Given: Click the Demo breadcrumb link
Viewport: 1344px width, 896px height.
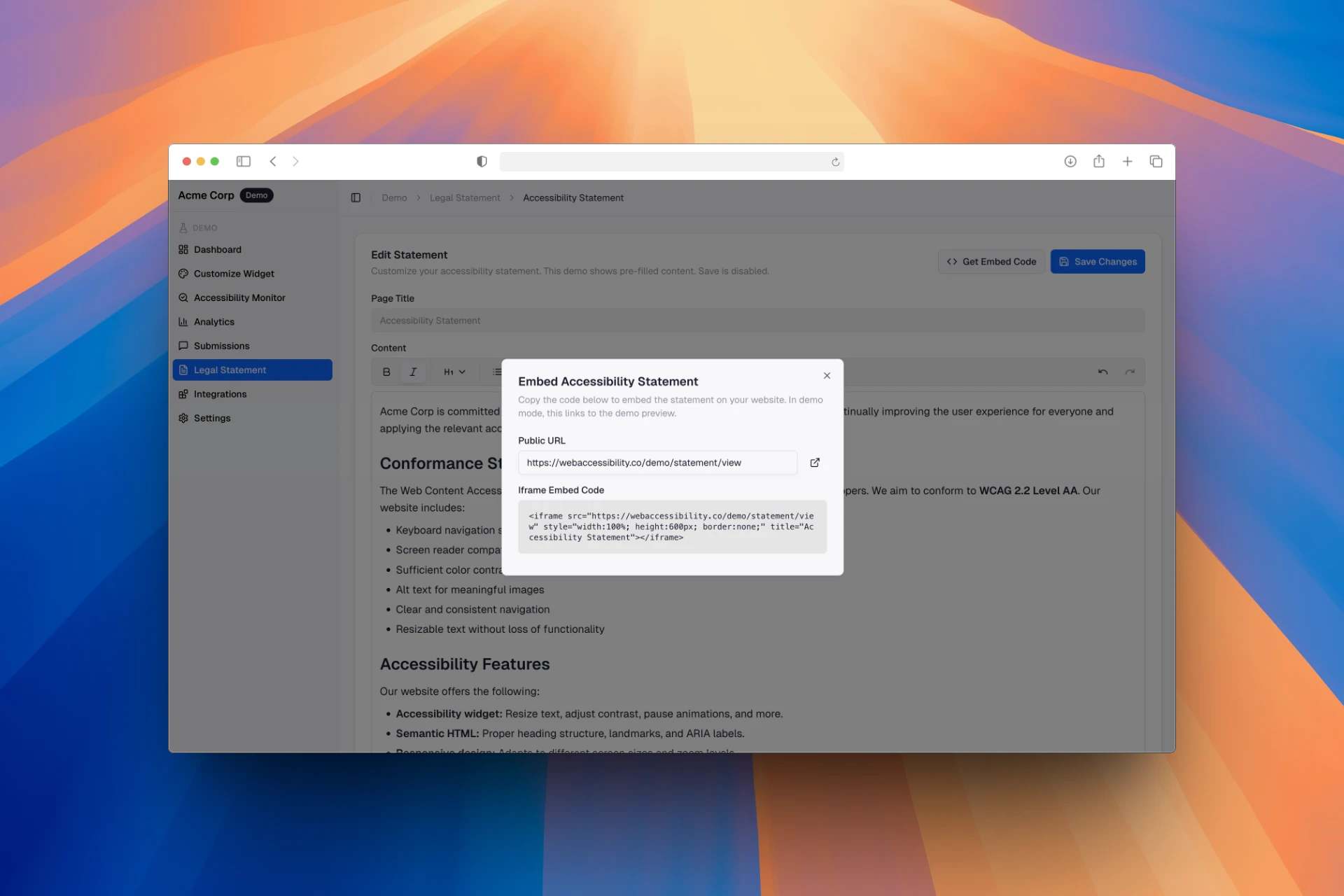Looking at the screenshot, I should point(394,198).
